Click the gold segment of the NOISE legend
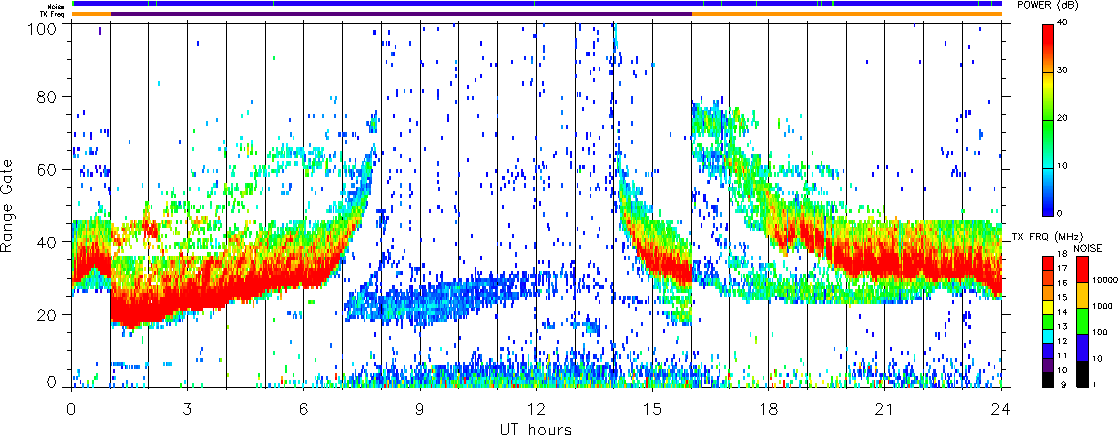Viewport: 1118px width, 435px height. (1084, 294)
